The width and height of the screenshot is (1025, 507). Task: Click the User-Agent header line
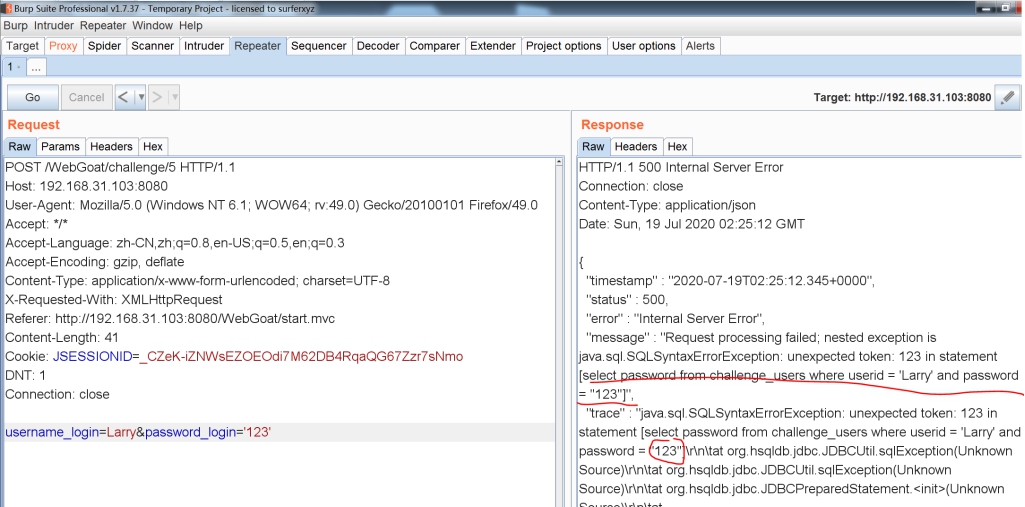pyautogui.click(x=271, y=205)
